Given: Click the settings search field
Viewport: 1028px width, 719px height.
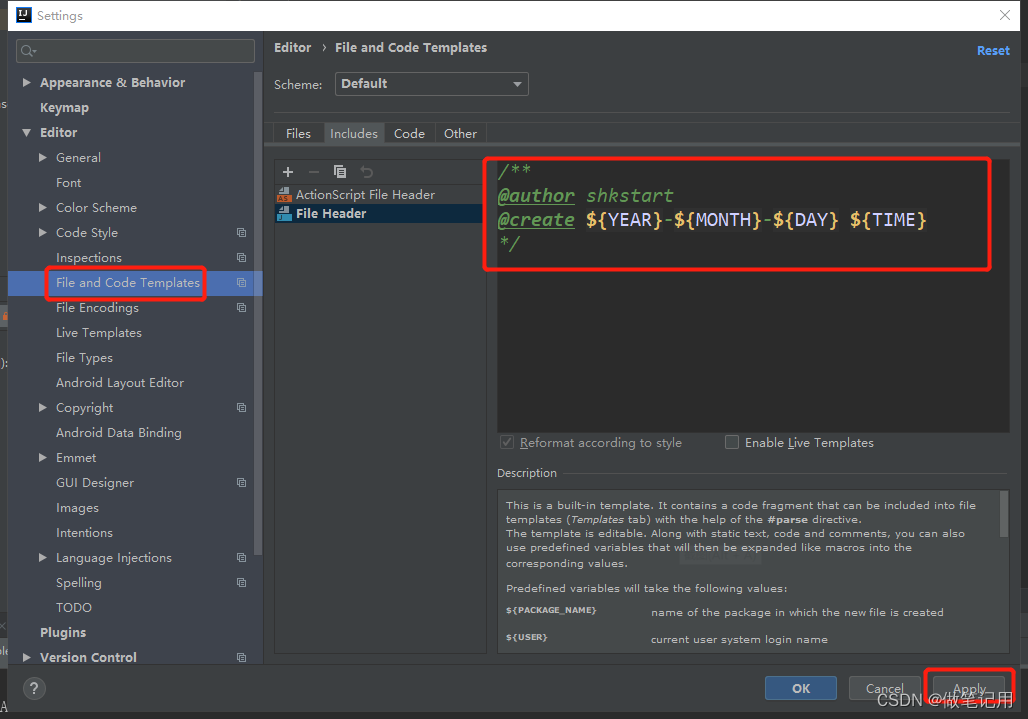Looking at the screenshot, I should (136, 50).
